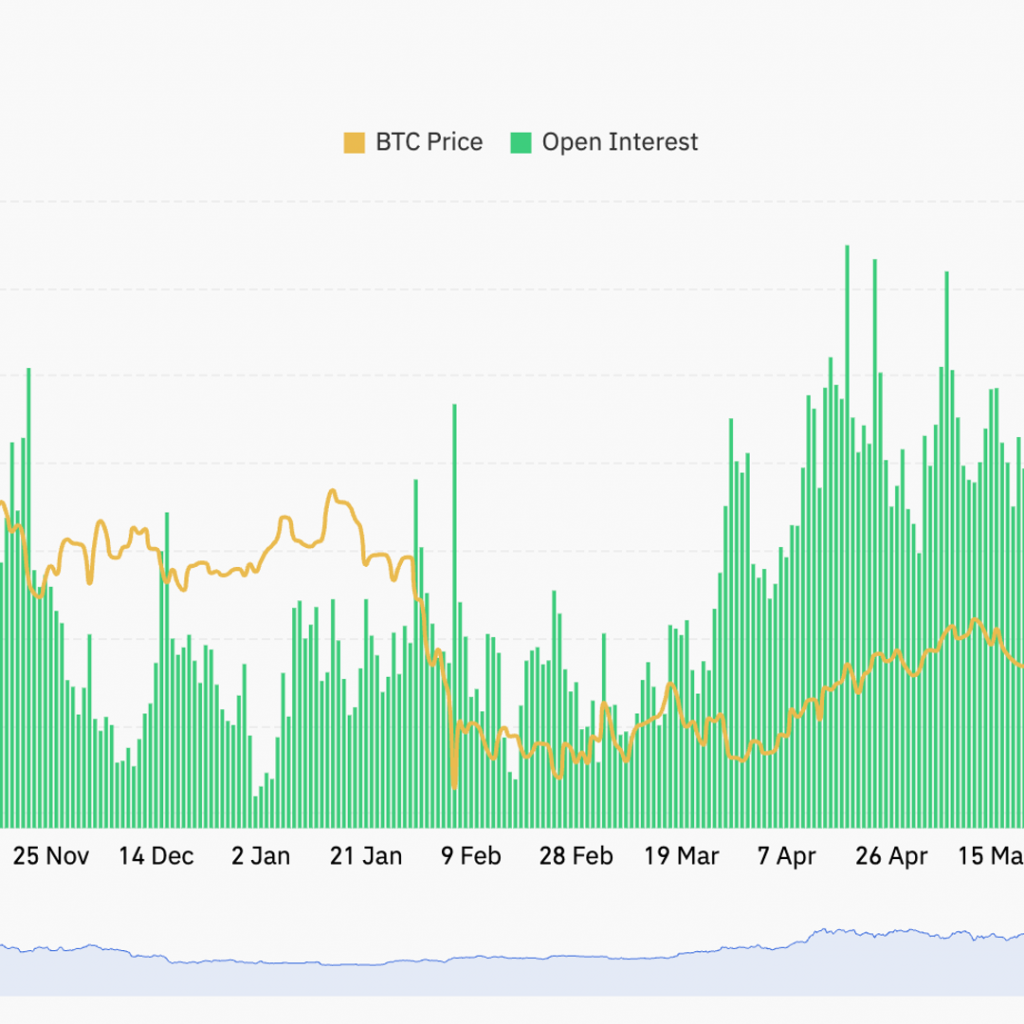Image resolution: width=1024 pixels, height=1024 pixels.
Task: Toggle the BTC Price legend entry
Action: pyautogui.click(x=413, y=142)
